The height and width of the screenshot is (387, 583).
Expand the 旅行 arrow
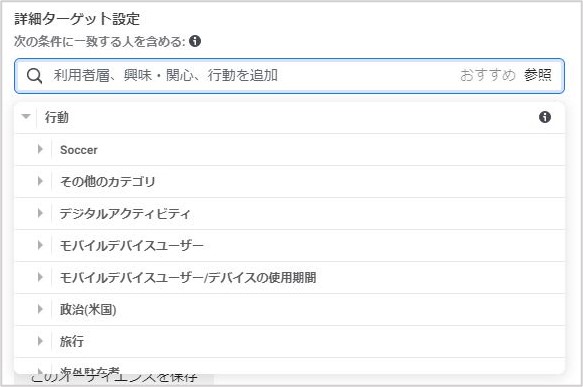pos(40,341)
